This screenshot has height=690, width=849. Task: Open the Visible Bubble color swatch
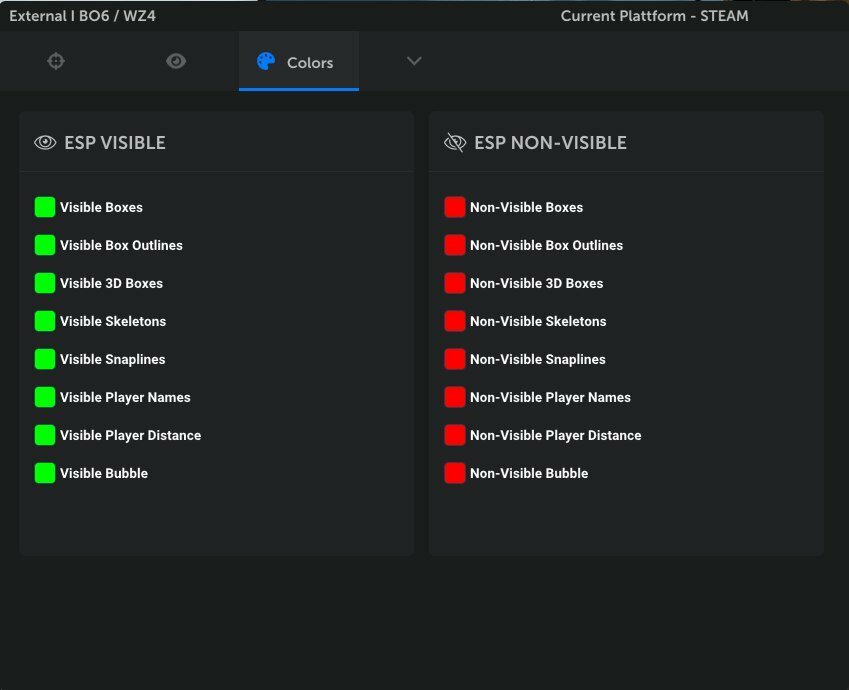pos(45,473)
